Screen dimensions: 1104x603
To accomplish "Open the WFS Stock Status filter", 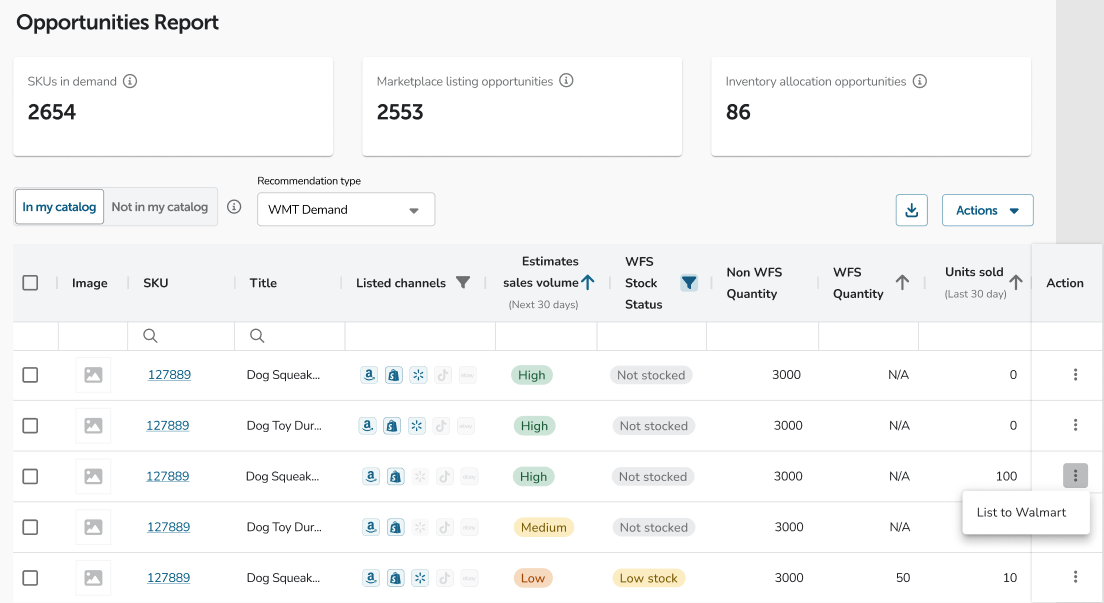I will click(x=689, y=282).
